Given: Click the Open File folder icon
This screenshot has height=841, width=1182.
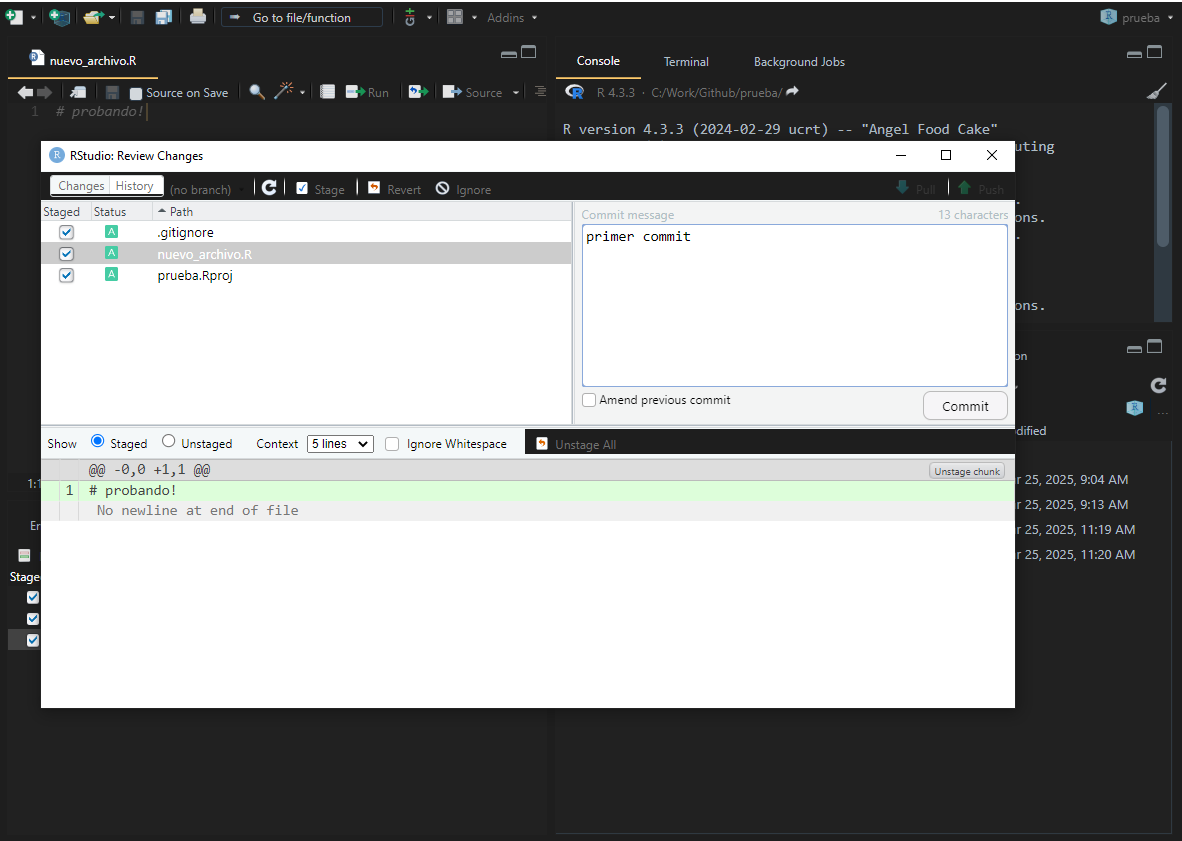Looking at the screenshot, I should (x=93, y=17).
